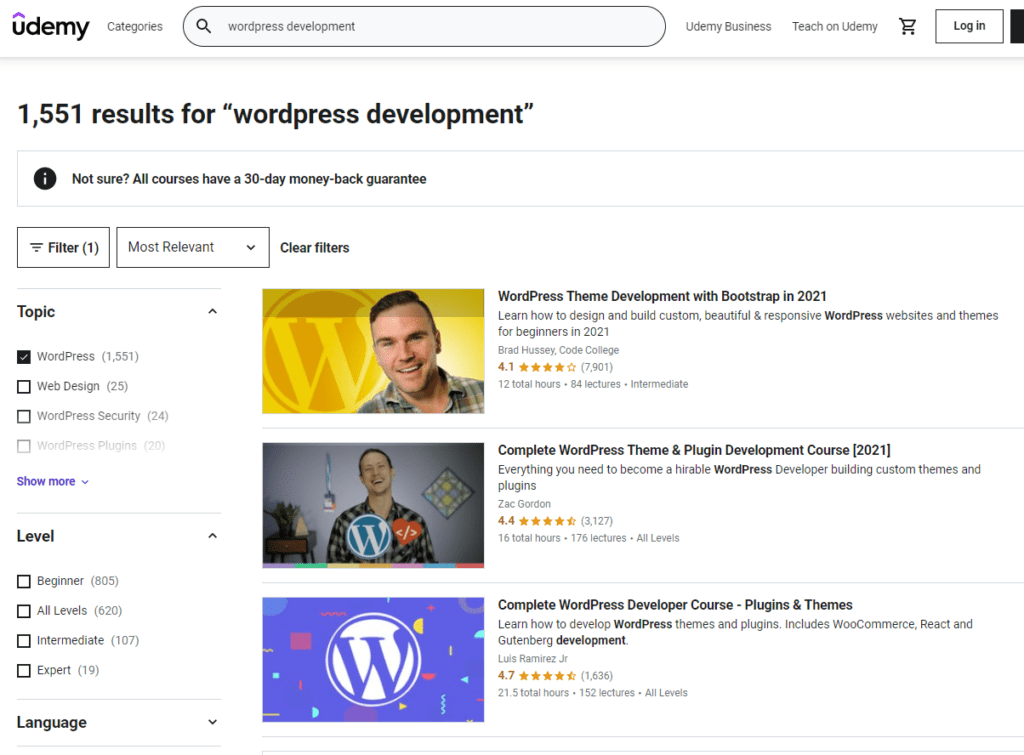Image resolution: width=1024 pixels, height=755 pixels.
Task: Collapse the Topic section
Action: (x=212, y=311)
